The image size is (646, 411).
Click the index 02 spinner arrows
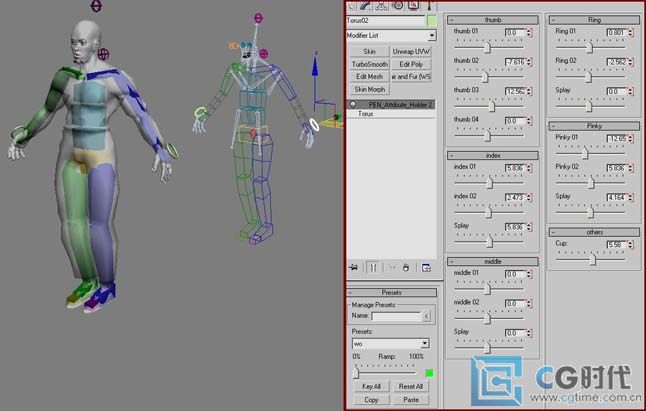point(529,198)
